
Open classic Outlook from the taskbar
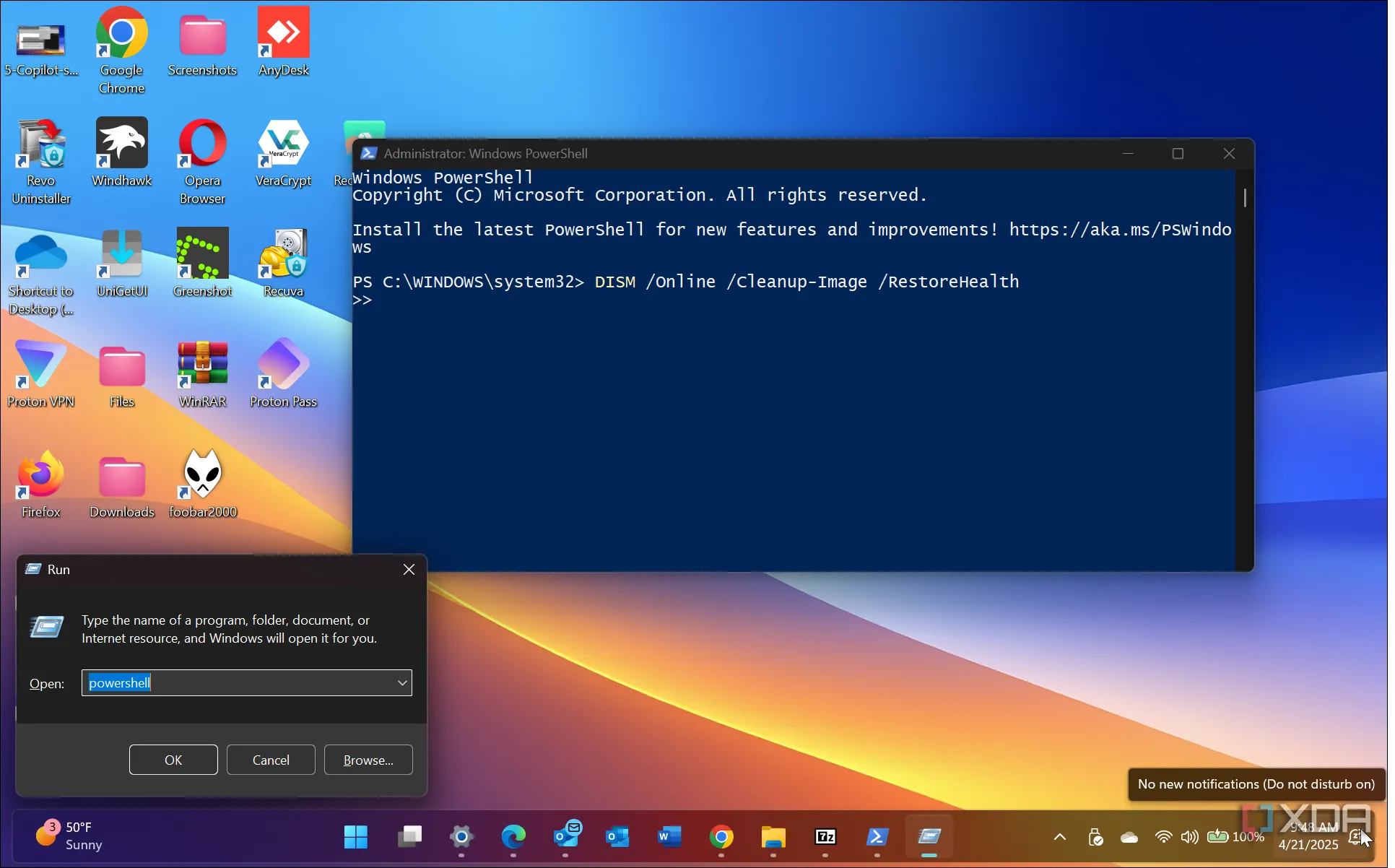tap(617, 837)
